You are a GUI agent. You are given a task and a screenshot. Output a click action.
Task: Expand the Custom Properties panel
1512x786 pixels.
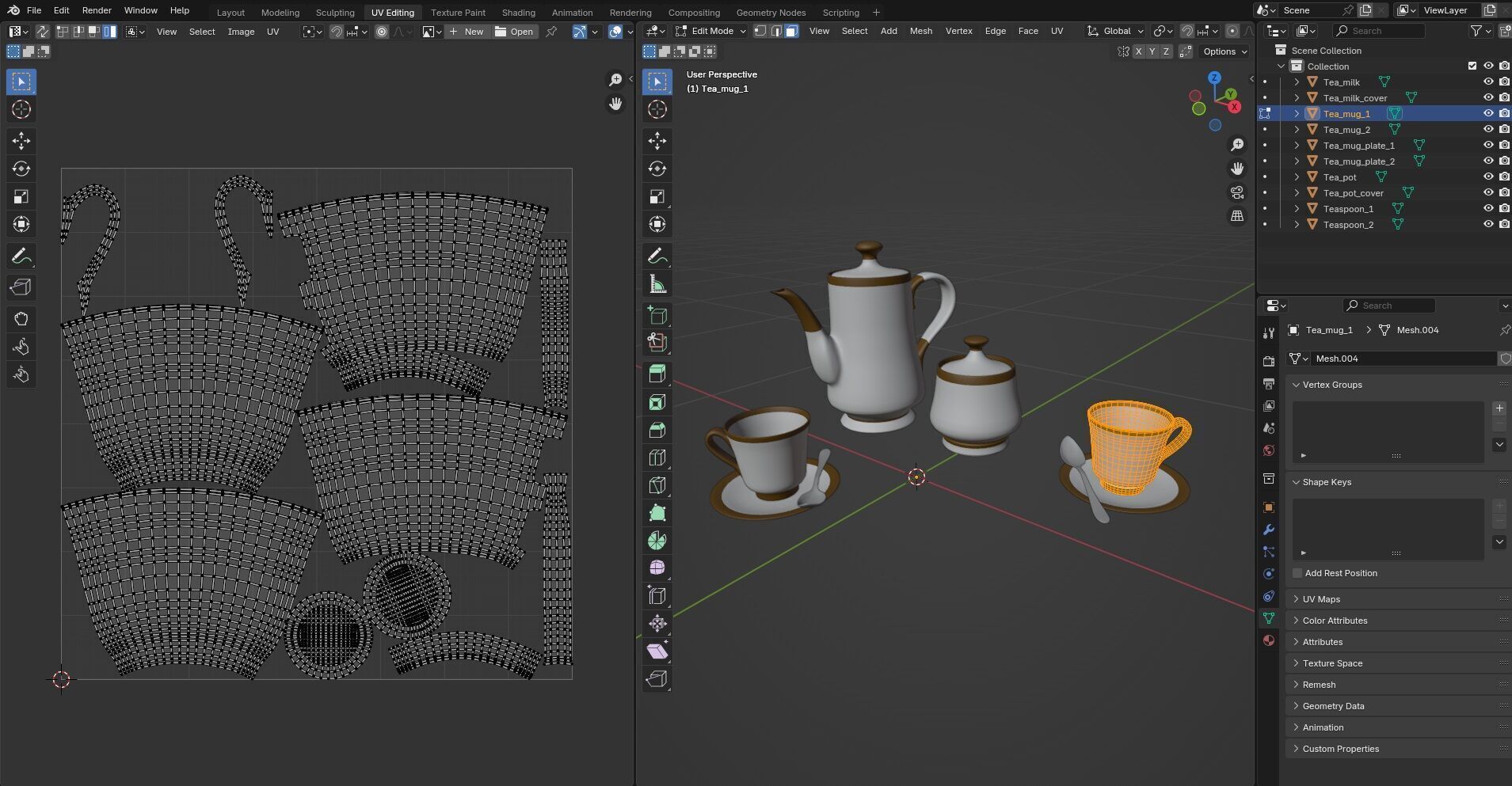click(1340, 749)
